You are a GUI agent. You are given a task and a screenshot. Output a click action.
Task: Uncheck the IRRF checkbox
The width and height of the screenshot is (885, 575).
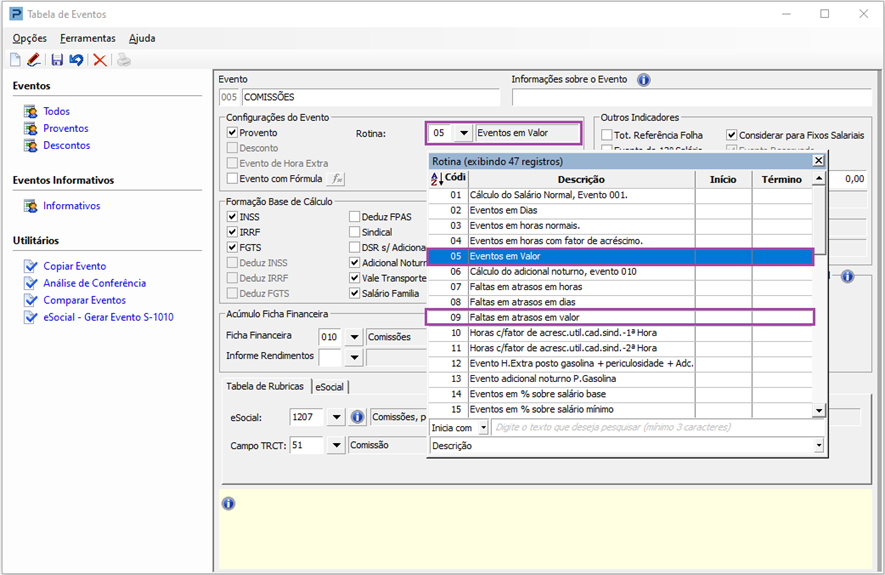(x=232, y=232)
